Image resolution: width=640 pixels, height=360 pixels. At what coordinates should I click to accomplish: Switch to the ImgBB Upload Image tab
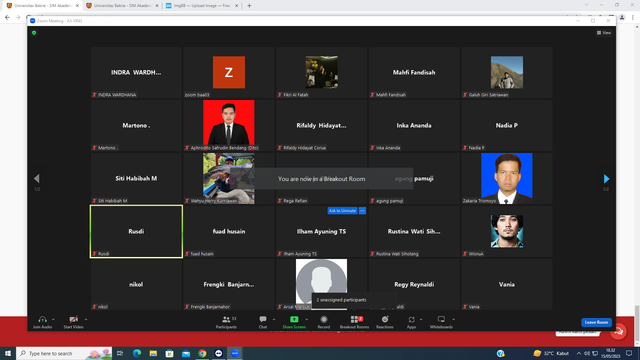[x=202, y=6]
